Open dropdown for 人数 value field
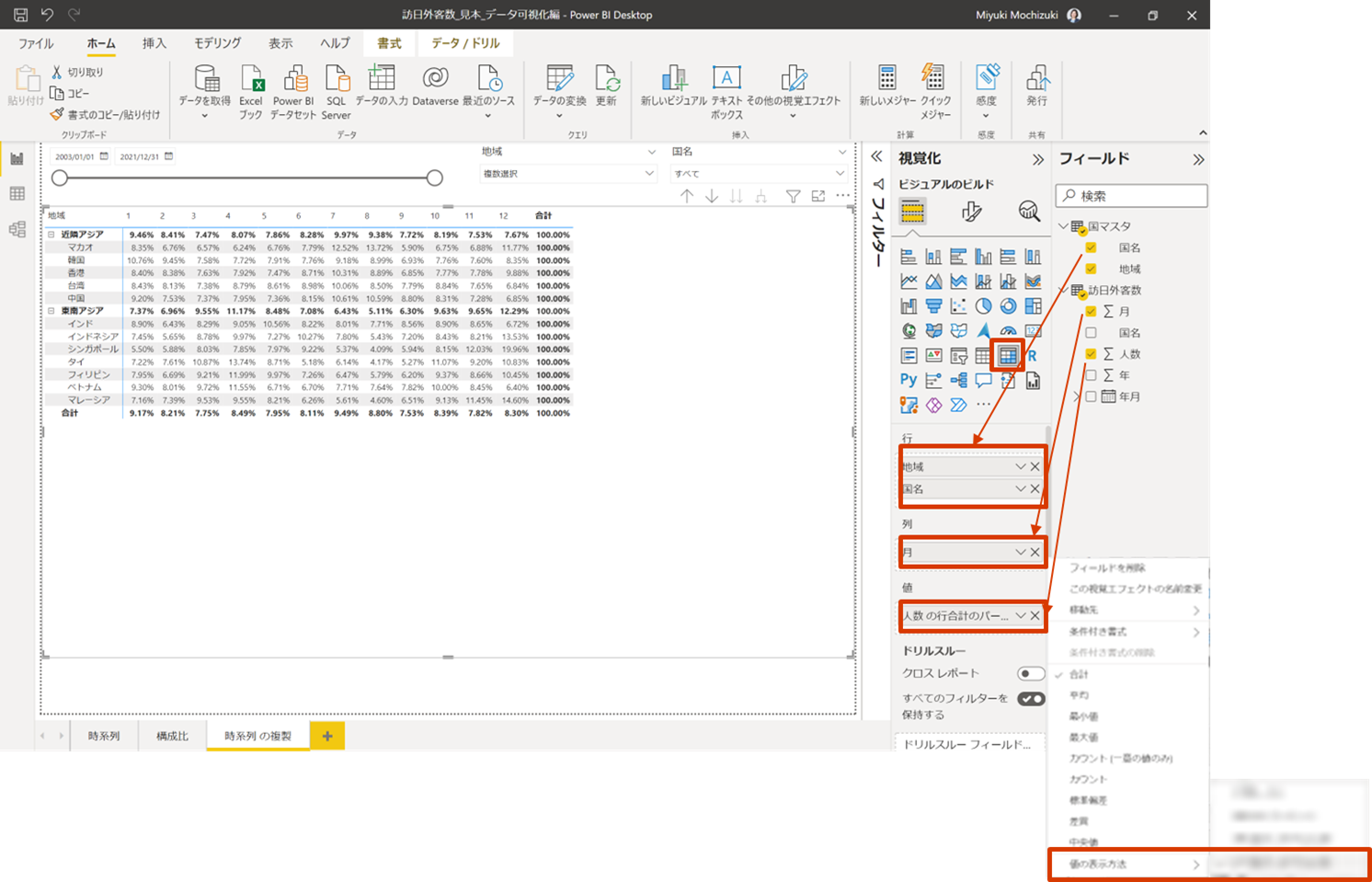 point(1020,615)
